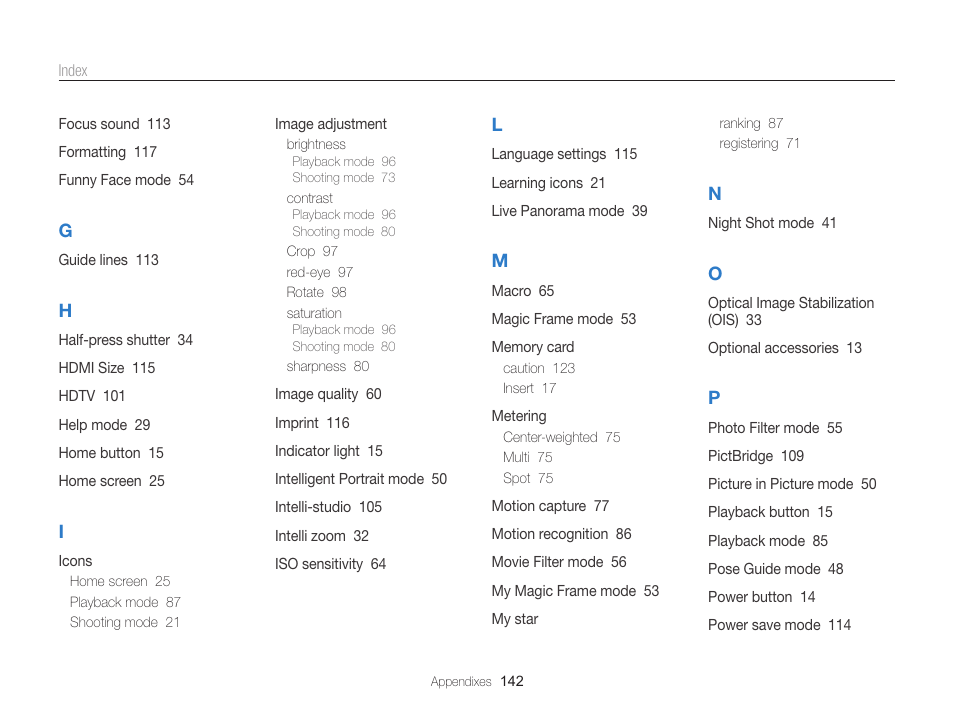This screenshot has width=954, height=720.
Task: Open the Focus sound 113 entry
Action: (x=114, y=124)
